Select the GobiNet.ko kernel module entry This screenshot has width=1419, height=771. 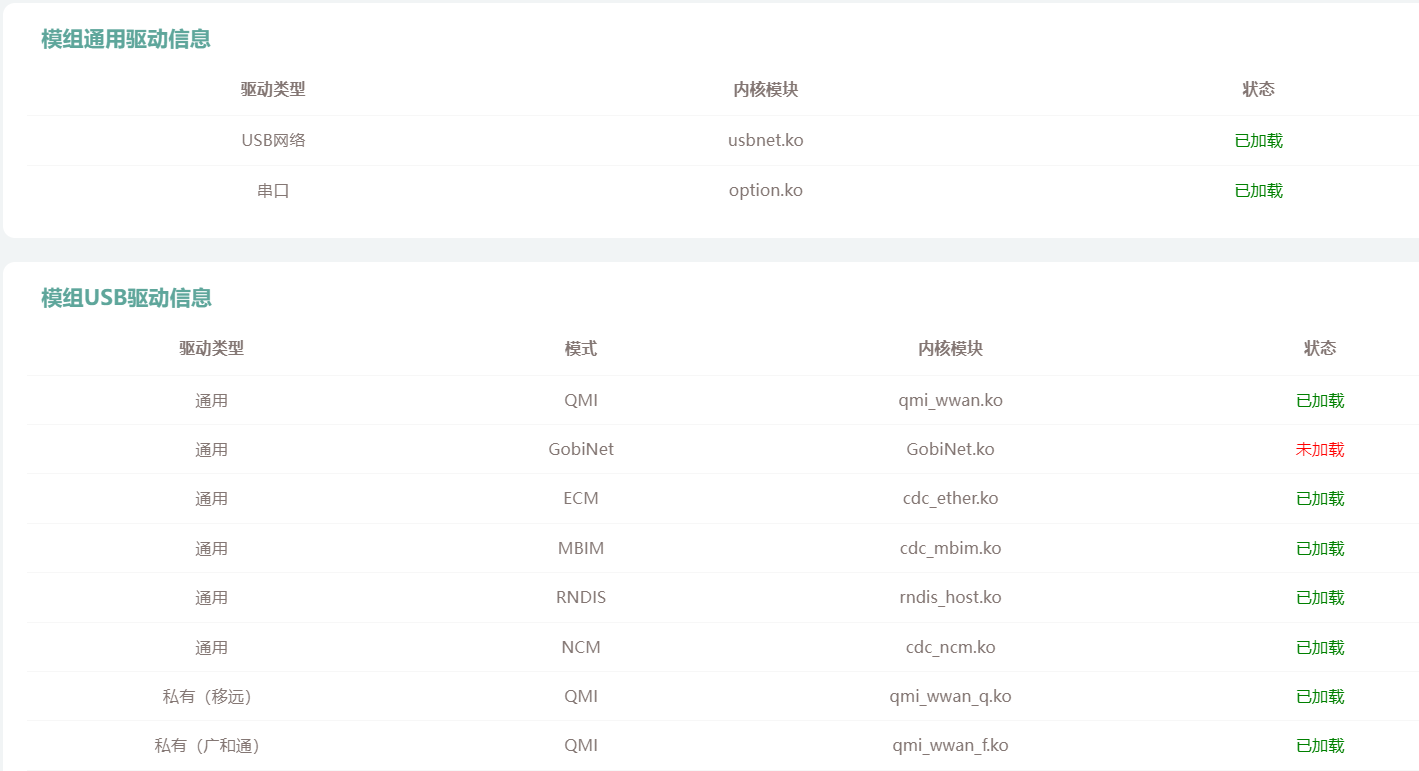point(950,449)
